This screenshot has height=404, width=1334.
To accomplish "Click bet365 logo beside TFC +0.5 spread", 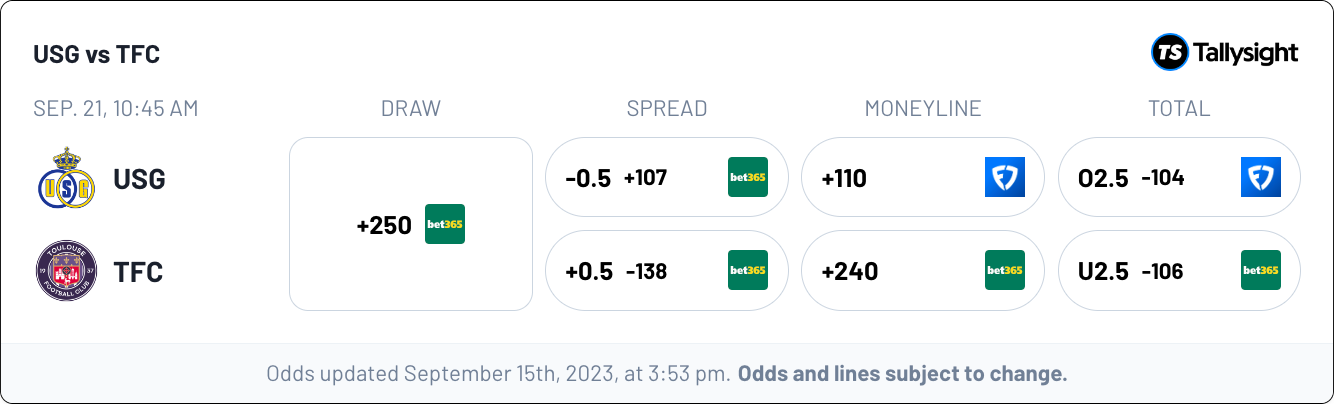I will click(x=748, y=270).
